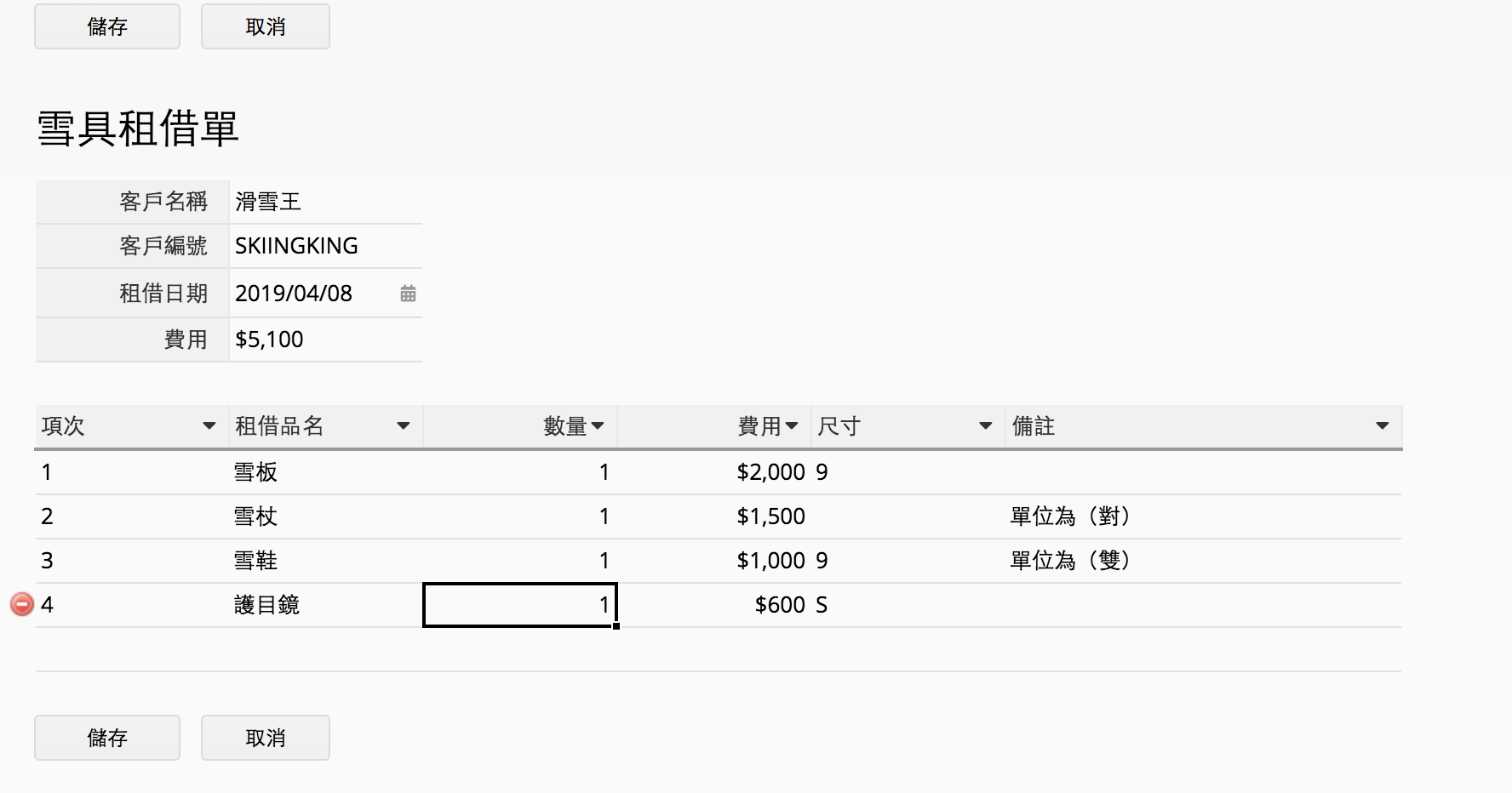The width and height of the screenshot is (1512, 793).
Task: Select the 雪板 item name cell
Action: point(325,472)
